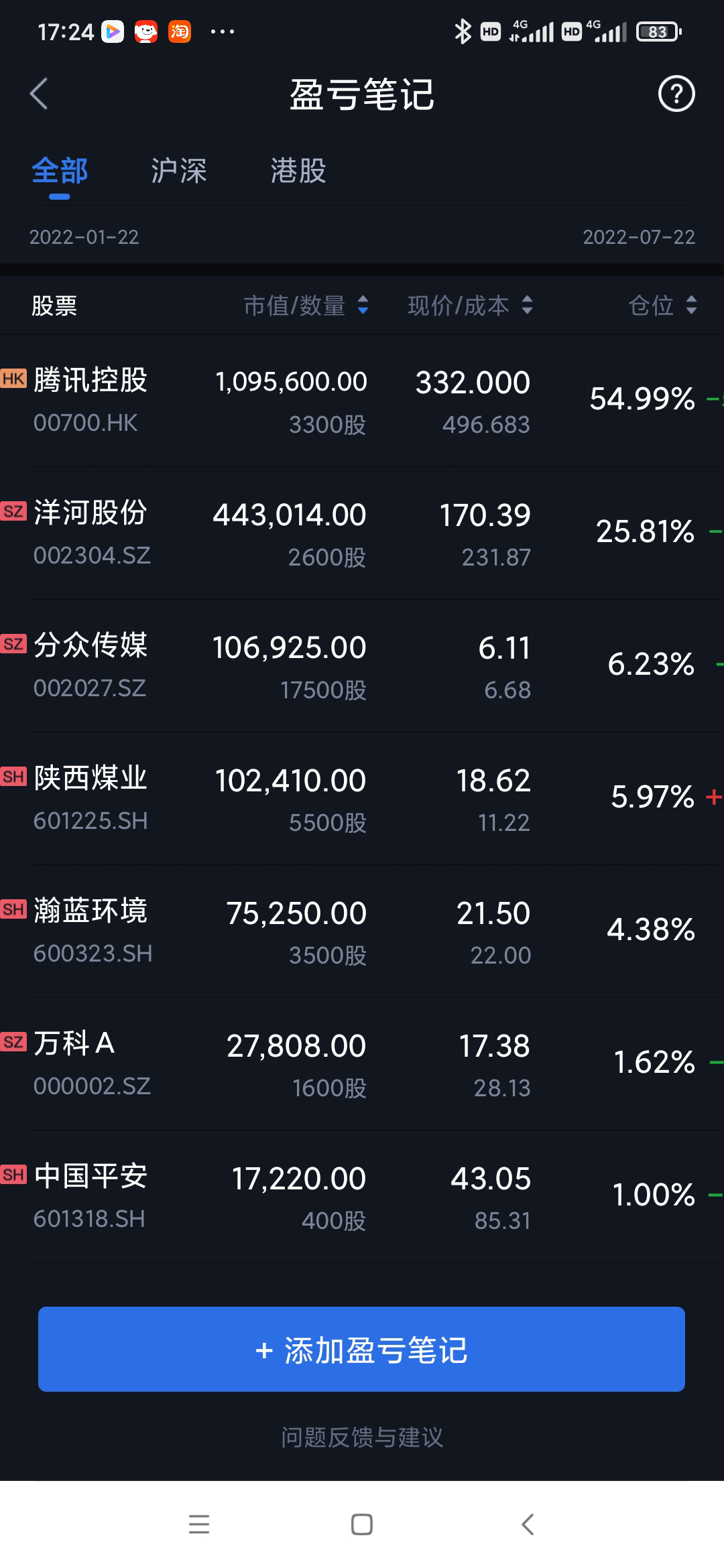The width and height of the screenshot is (724, 1568).
Task: Switch to the 港股 tab
Action: [298, 171]
